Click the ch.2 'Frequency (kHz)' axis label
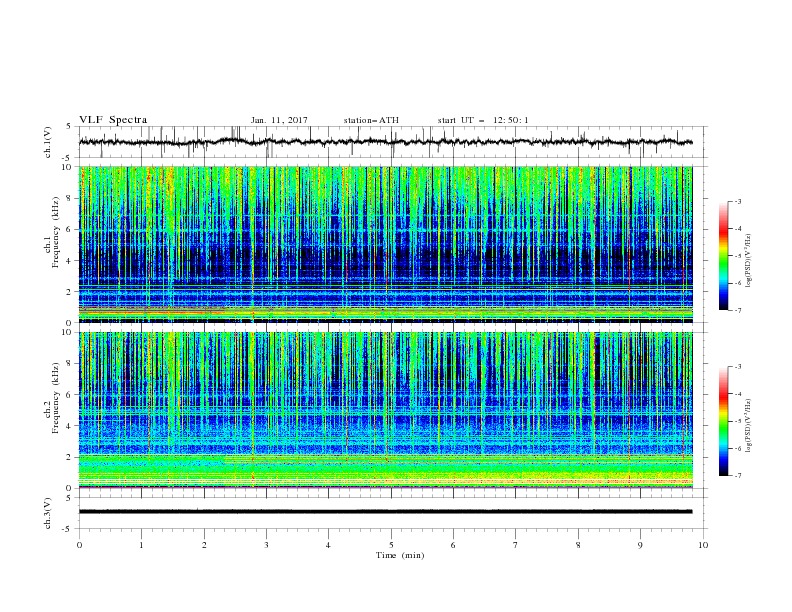The height and width of the screenshot is (612, 792). [56, 398]
